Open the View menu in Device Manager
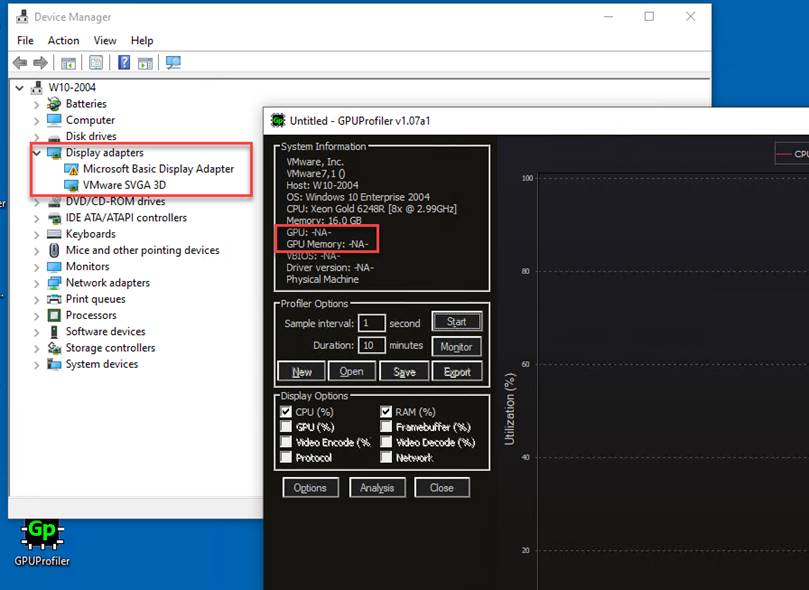The height and width of the screenshot is (590, 809). [105, 40]
